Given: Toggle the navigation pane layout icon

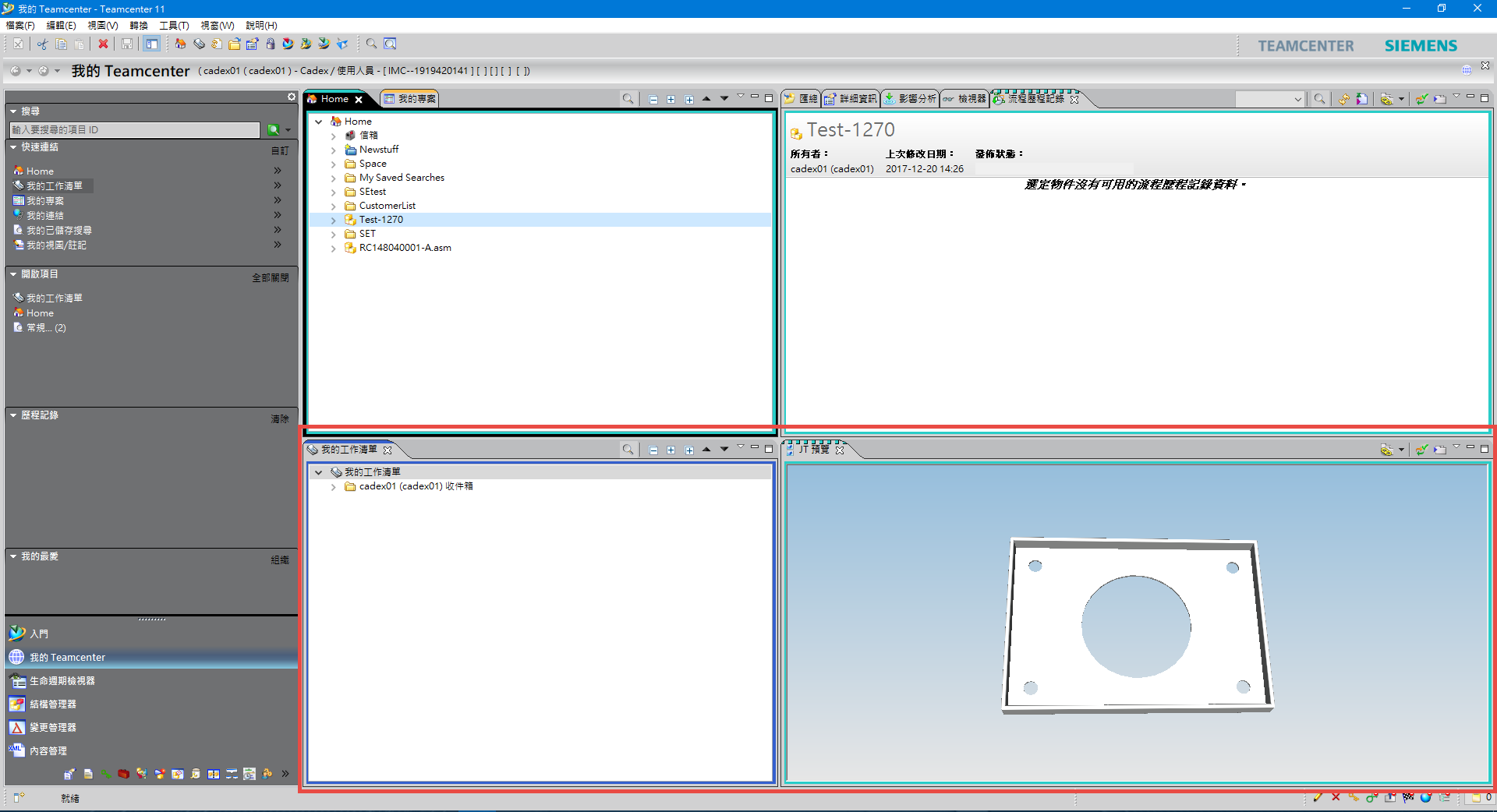Looking at the screenshot, I should [x=152, y=44].
